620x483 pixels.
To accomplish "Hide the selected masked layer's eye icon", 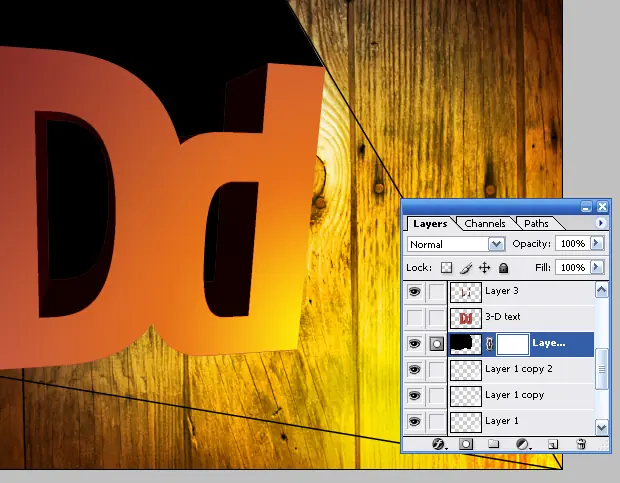I will 414,343.
